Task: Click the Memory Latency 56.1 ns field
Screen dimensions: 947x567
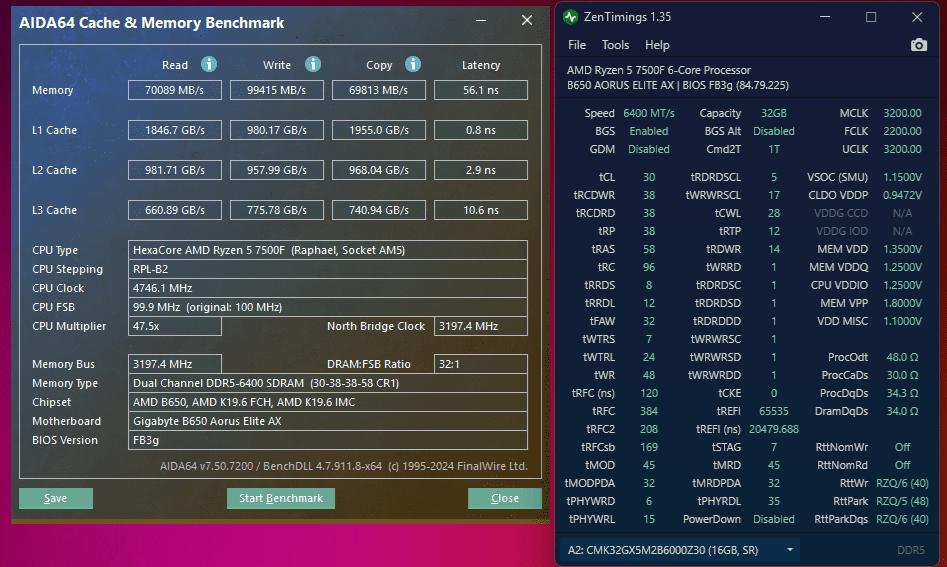Action: tap(481, 90)
